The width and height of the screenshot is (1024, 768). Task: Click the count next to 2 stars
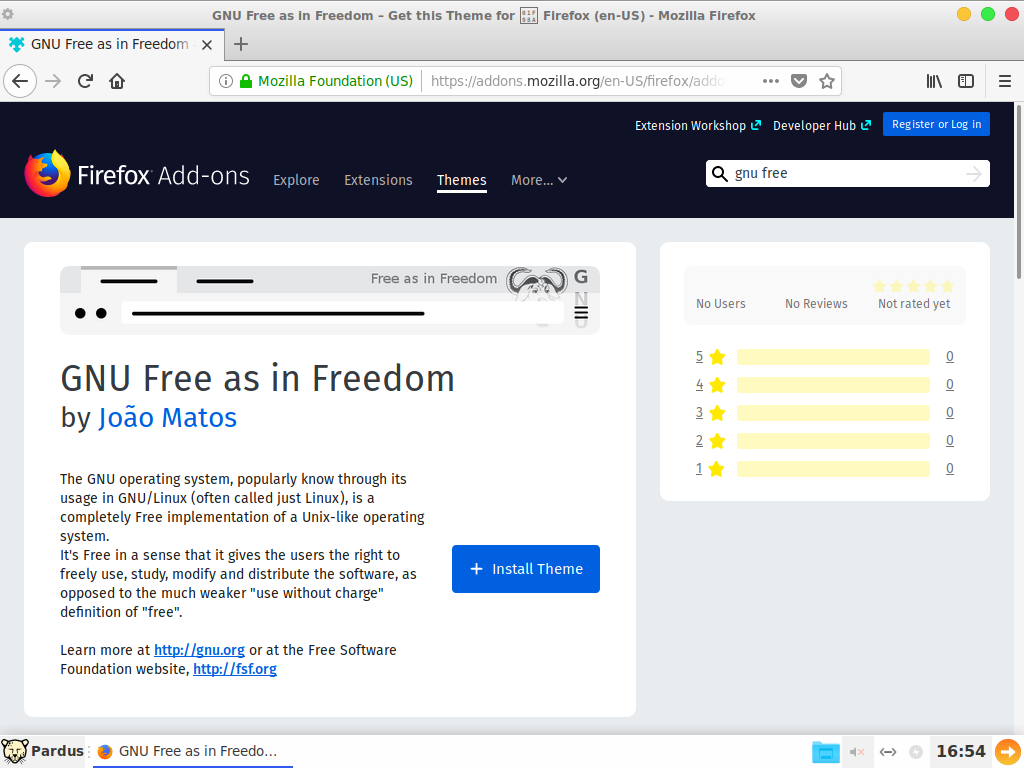[x=950, y=441]
